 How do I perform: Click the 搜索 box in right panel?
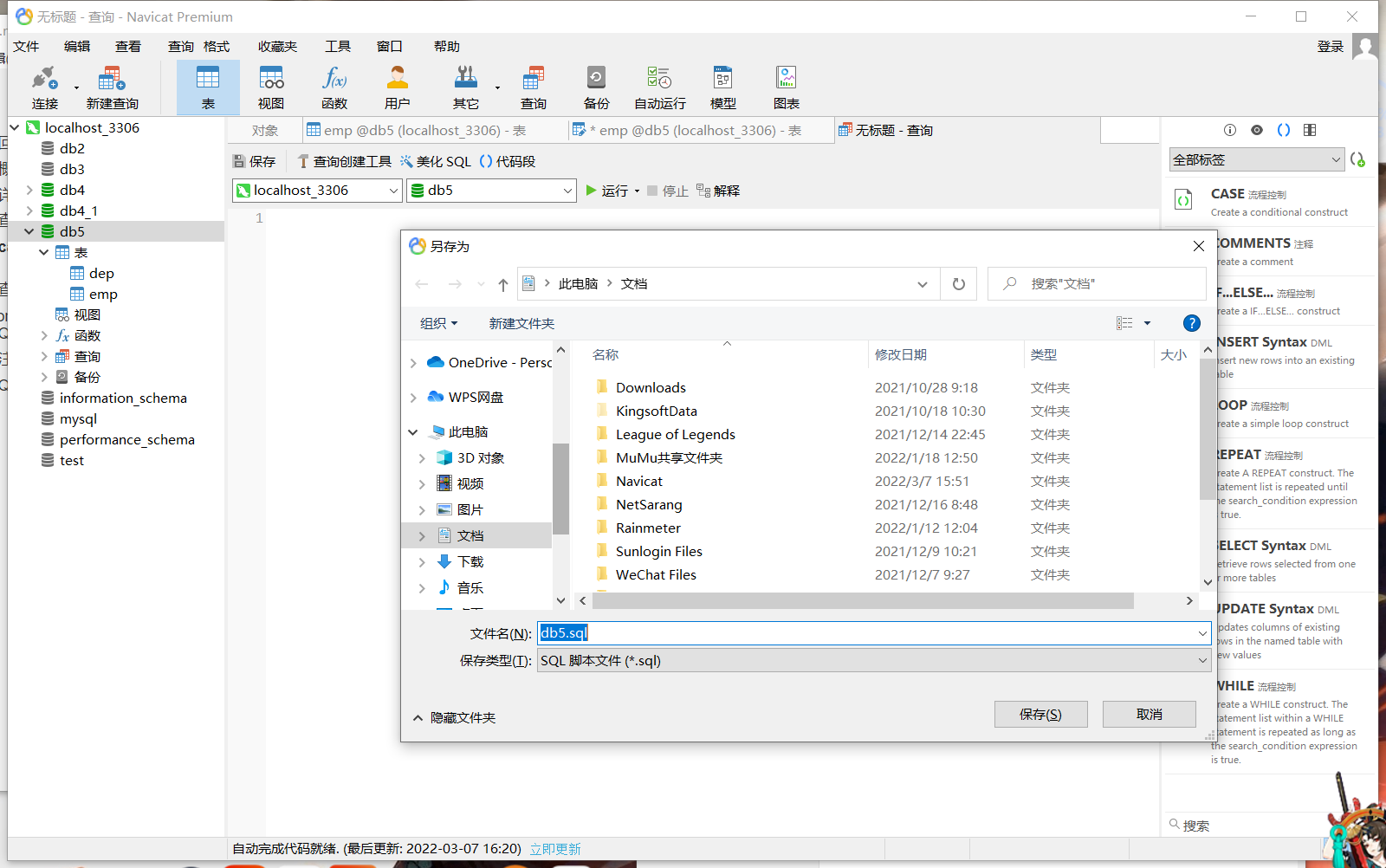coord(1244,826)
